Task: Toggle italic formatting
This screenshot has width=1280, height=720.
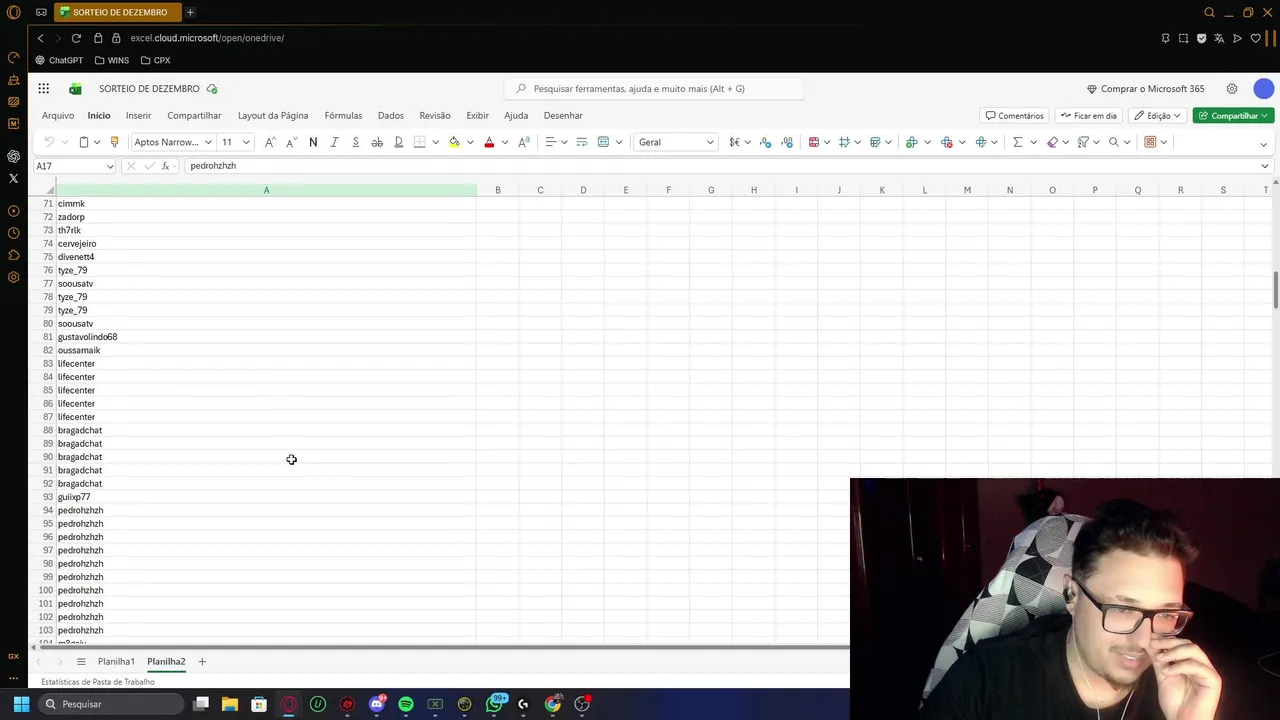Action: (334, 142)
